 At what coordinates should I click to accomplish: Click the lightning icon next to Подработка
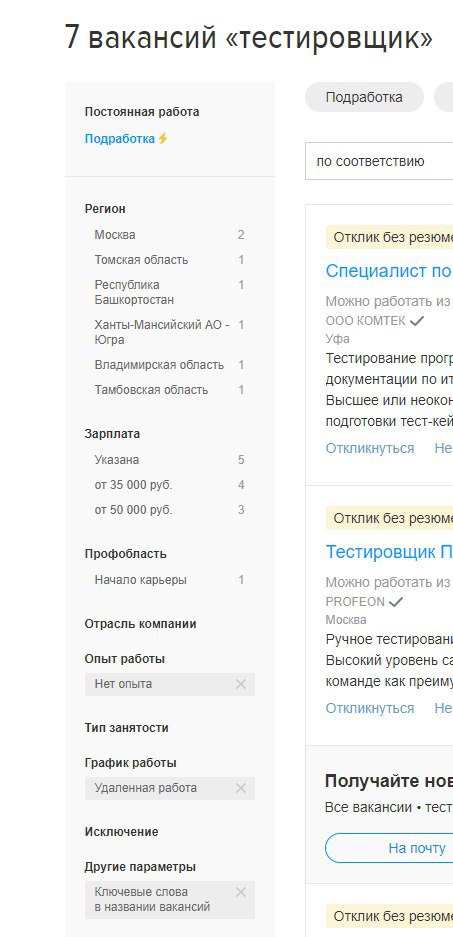(163, 139)
